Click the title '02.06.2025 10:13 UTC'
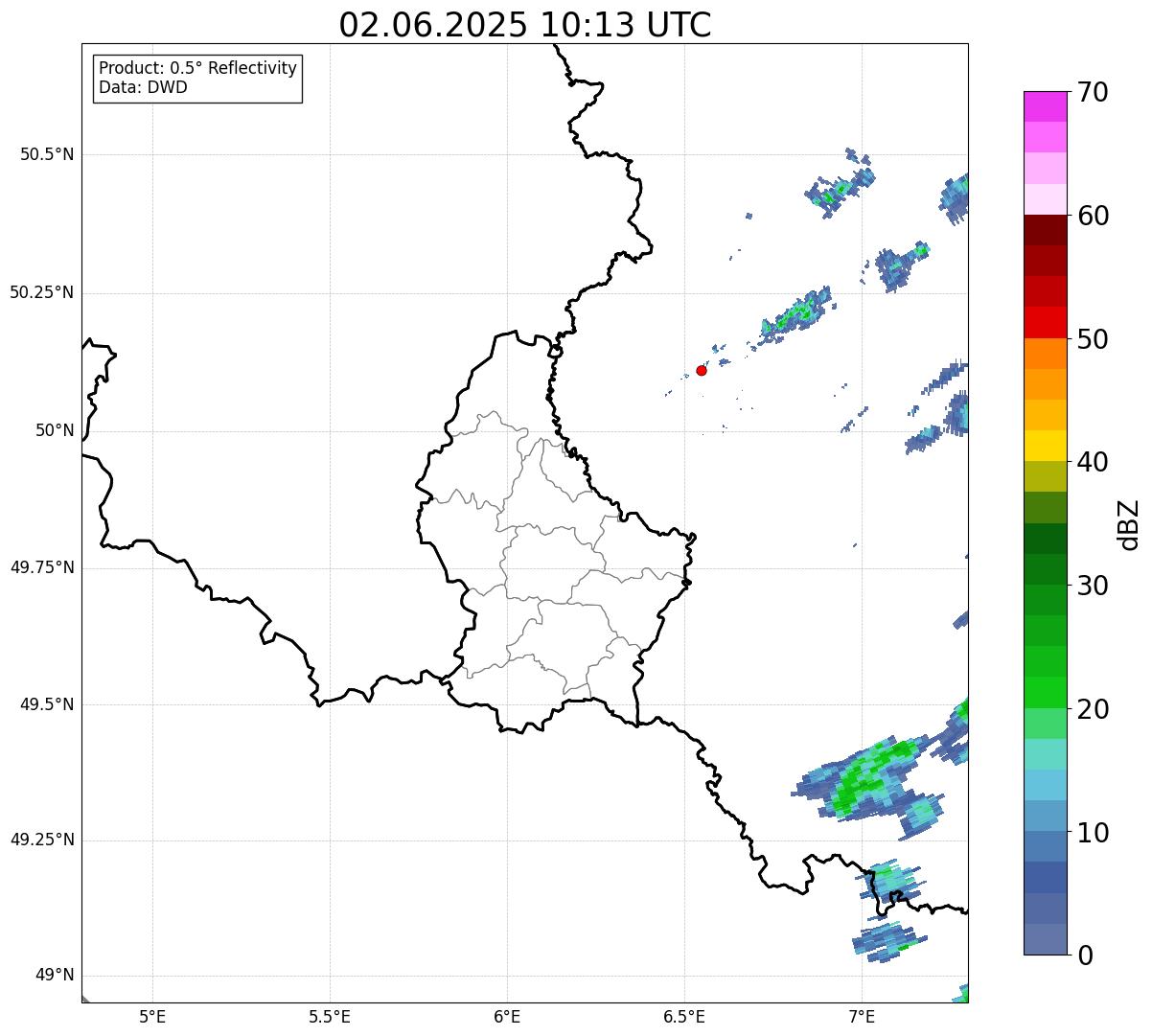This screenshot has height=1036, width=1152. click(525, 25)
